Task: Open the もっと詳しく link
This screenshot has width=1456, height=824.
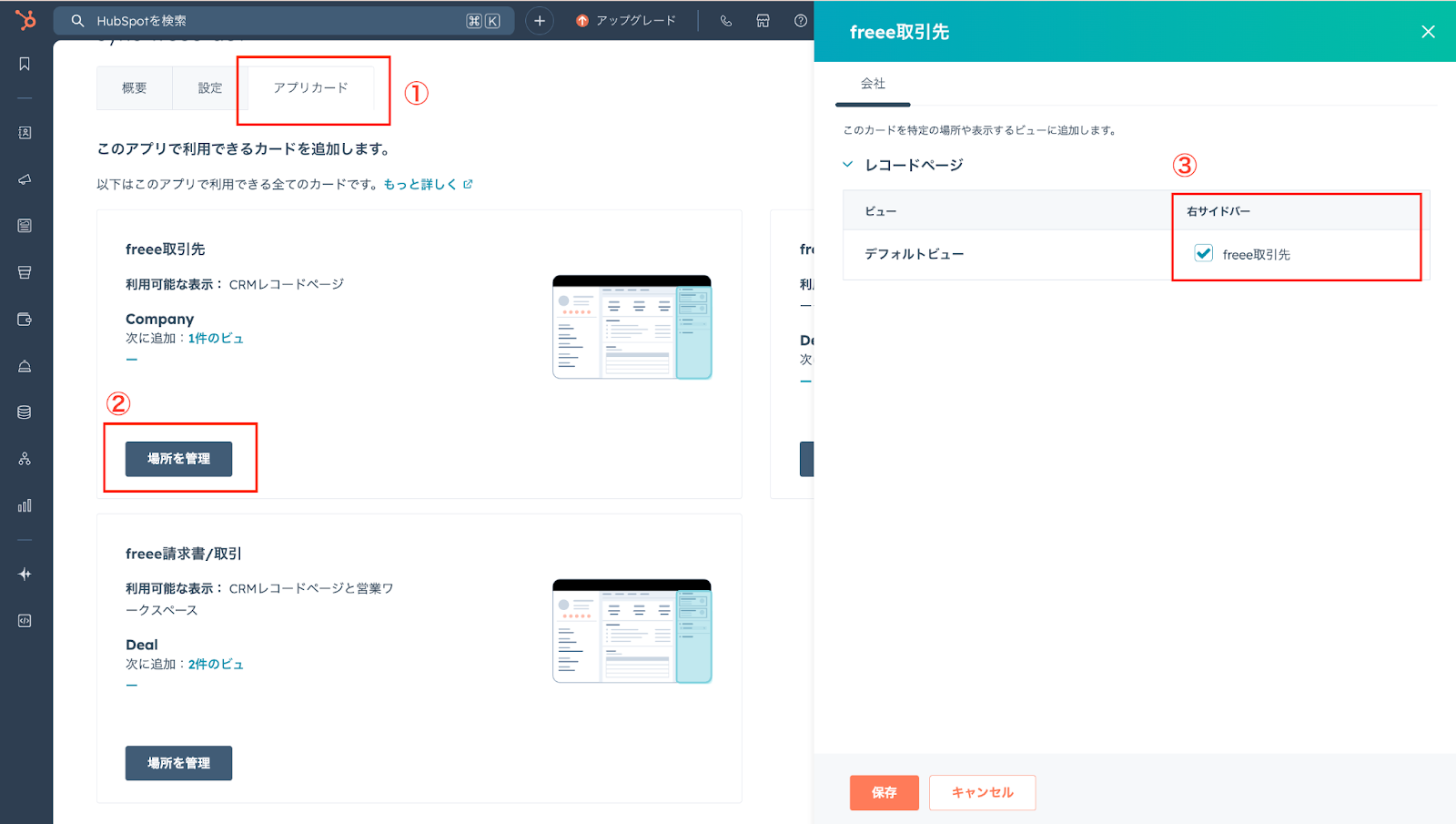Action: click(x=428, y=184)
